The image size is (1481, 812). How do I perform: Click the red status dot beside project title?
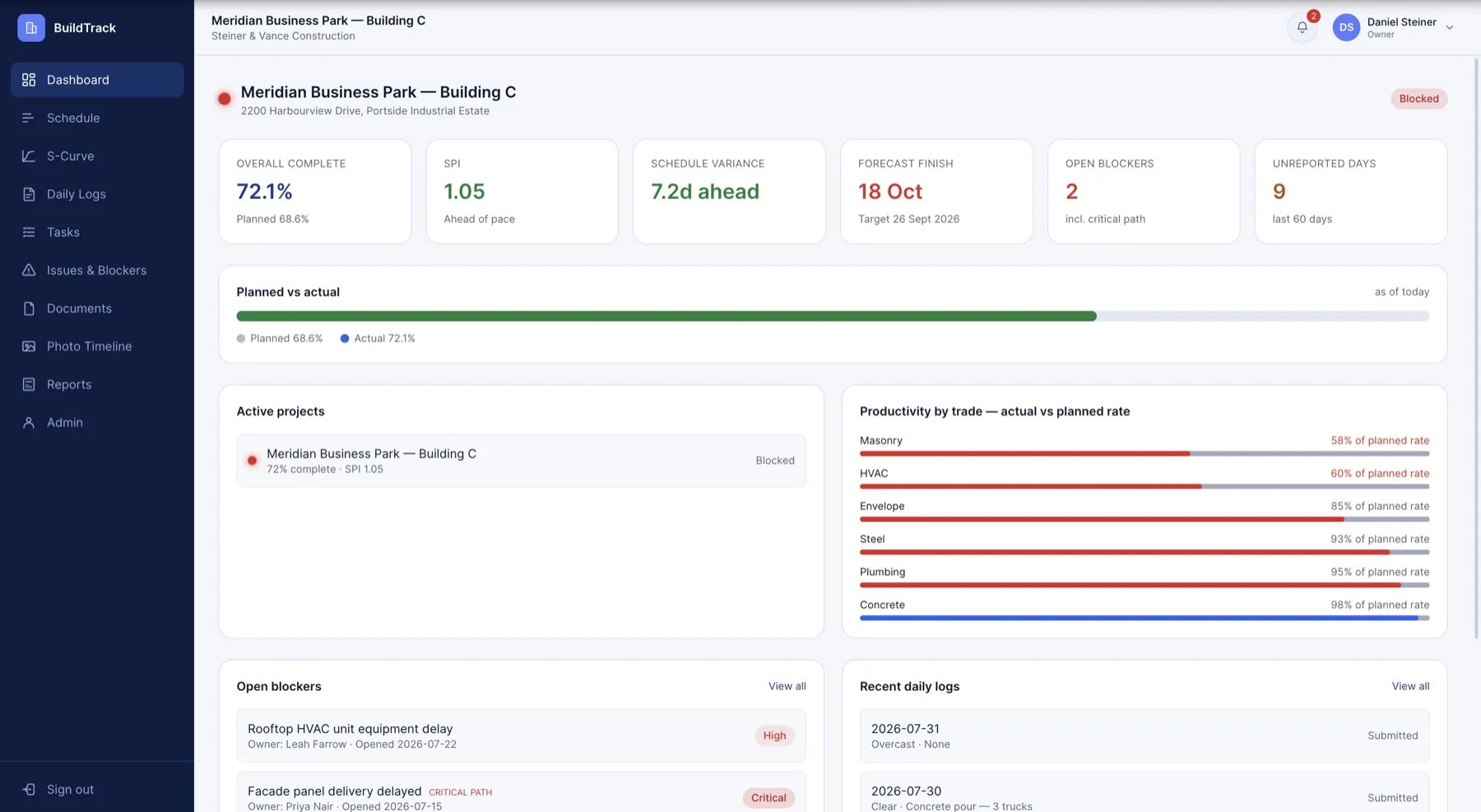[x=224, y=99]
